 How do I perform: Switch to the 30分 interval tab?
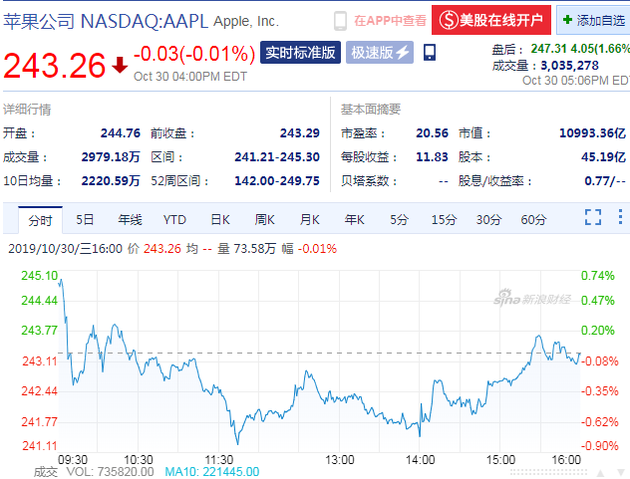click(x=489, y=220)
